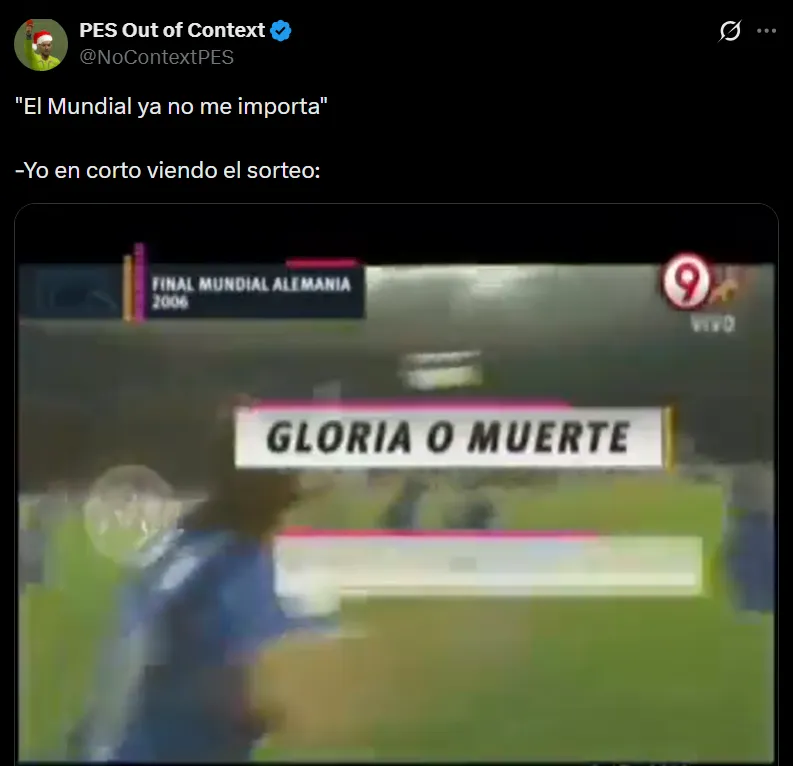
Task: Open the PES Out of Context display name
Action: (172, 30)
